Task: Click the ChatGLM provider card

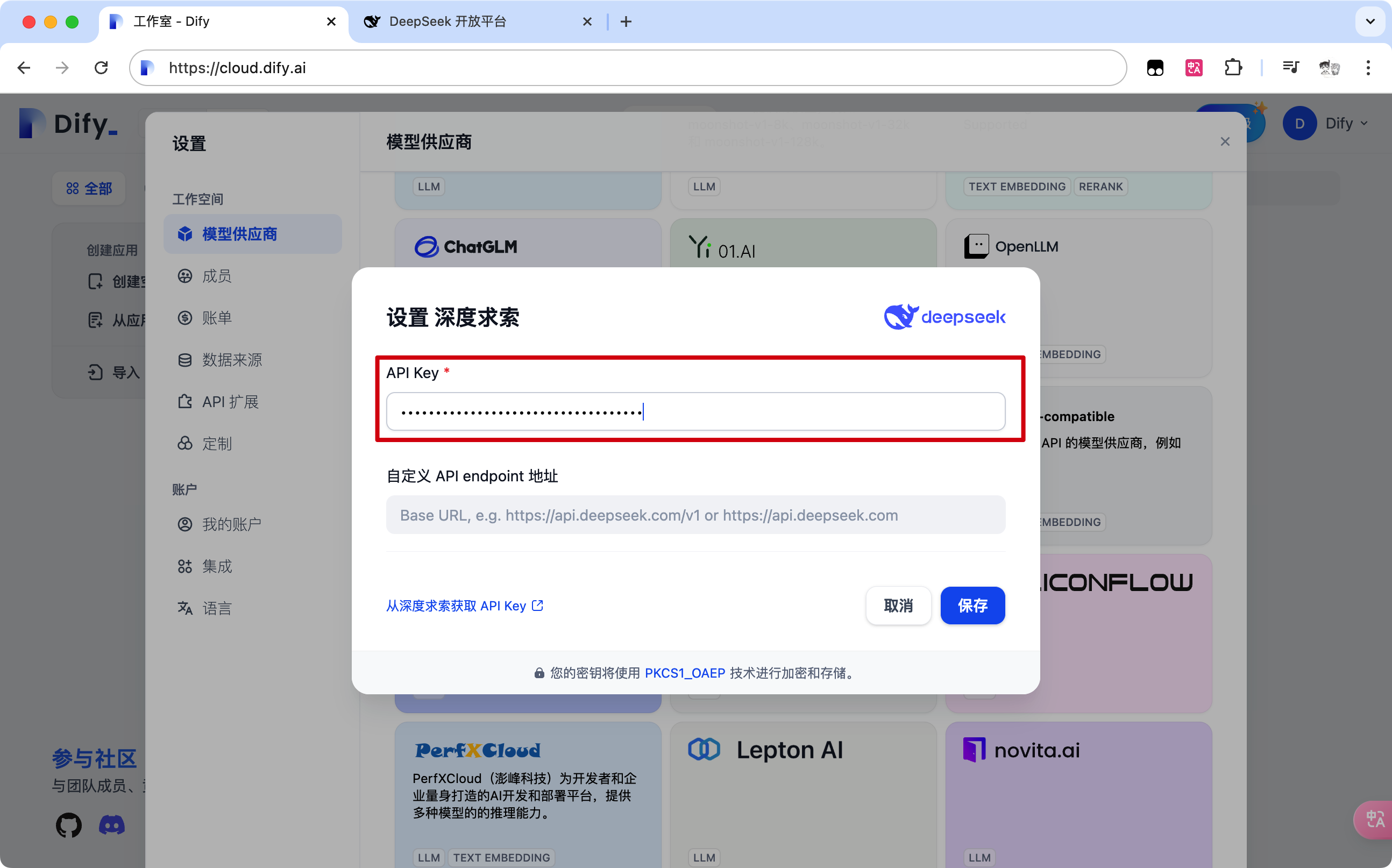Action: (x=528, y=244)
